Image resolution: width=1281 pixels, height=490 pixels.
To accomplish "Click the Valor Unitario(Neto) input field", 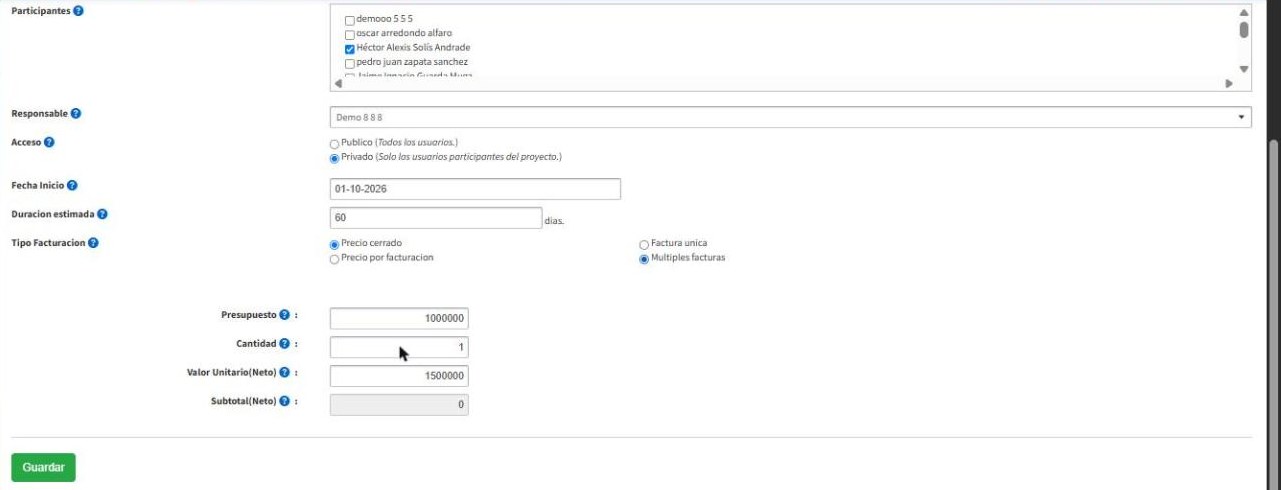I will tap(399, 376).
